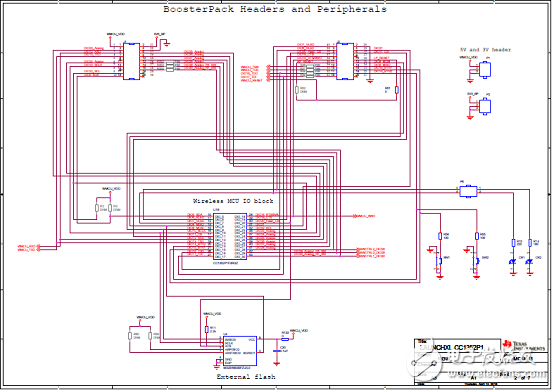Click the "5V and 3V header" label
The width and height of the screenshot is (554, 390).
pos(485,50)
